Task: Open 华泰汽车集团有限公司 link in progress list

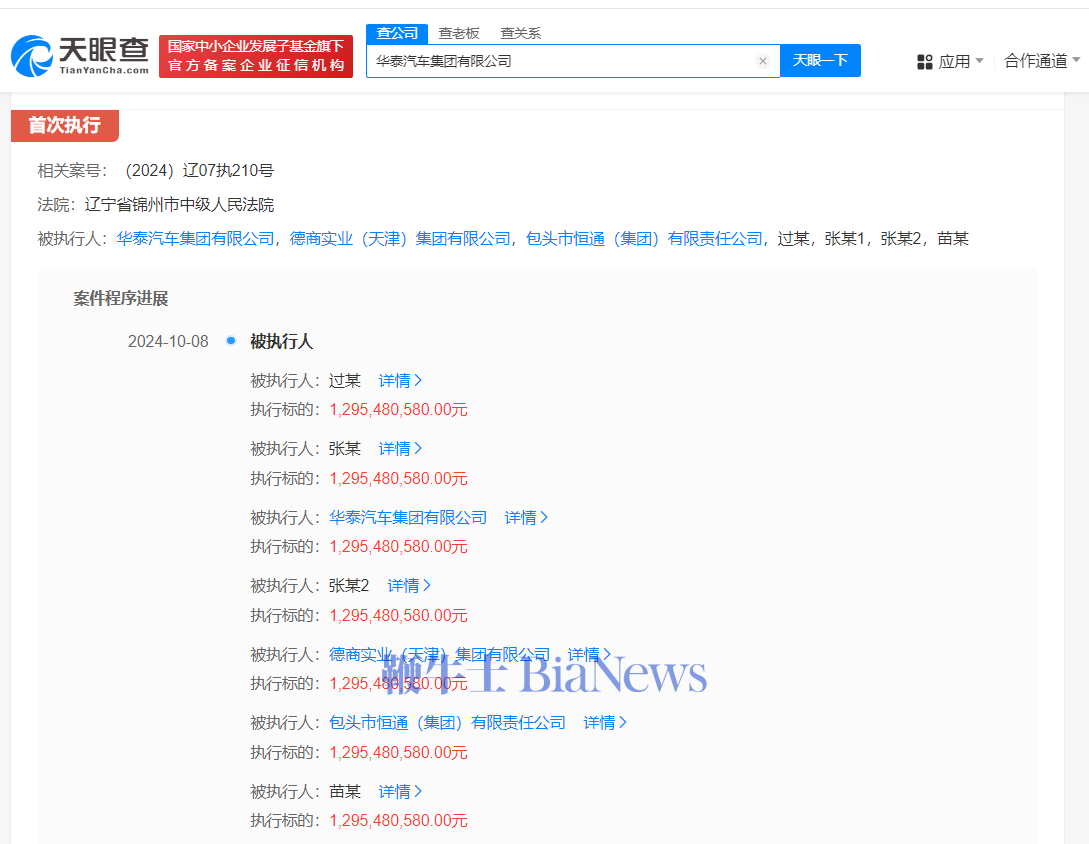Action: click(x=408, y=518)
